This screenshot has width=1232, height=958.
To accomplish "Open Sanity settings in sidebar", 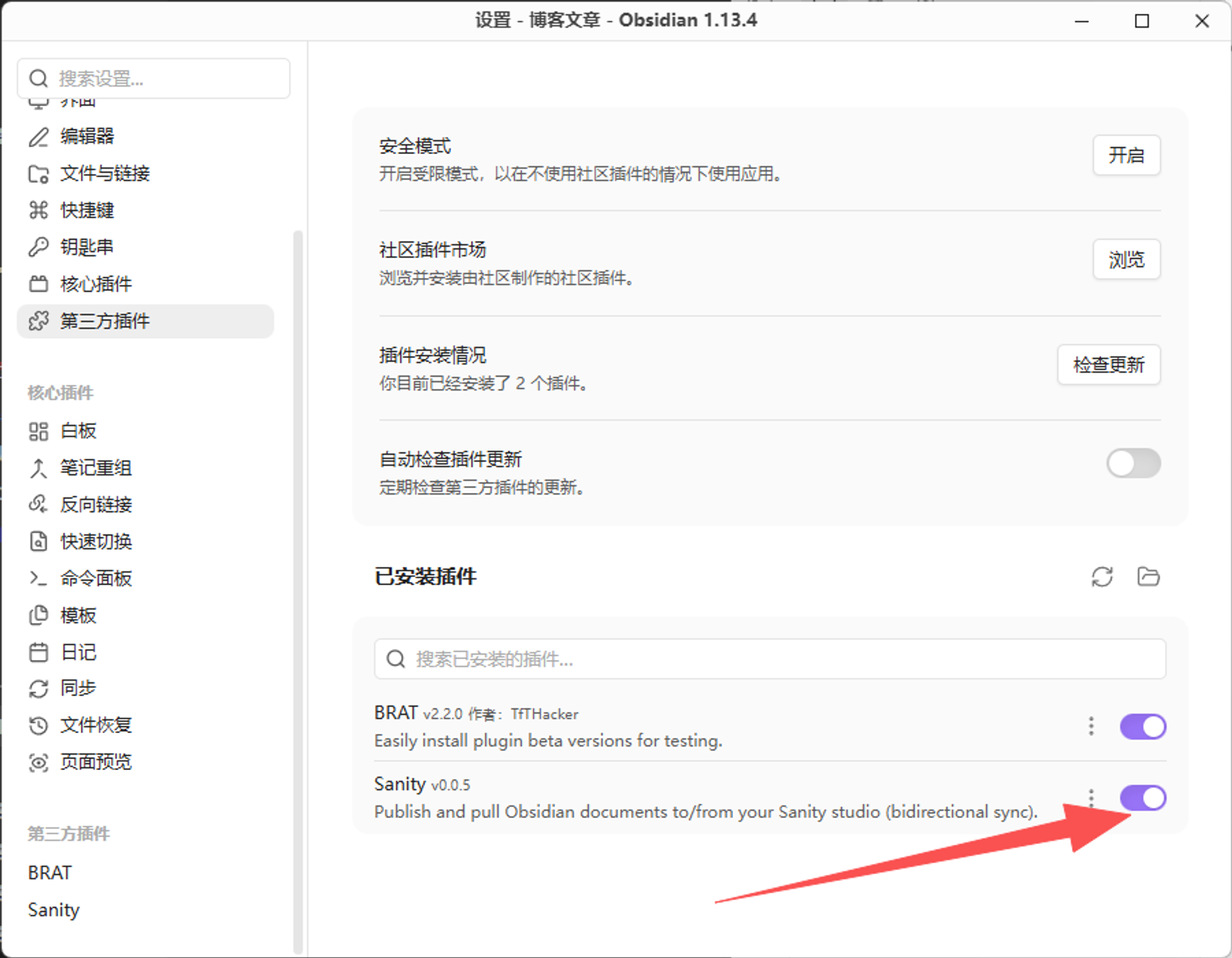I will [x=146, y=909].
